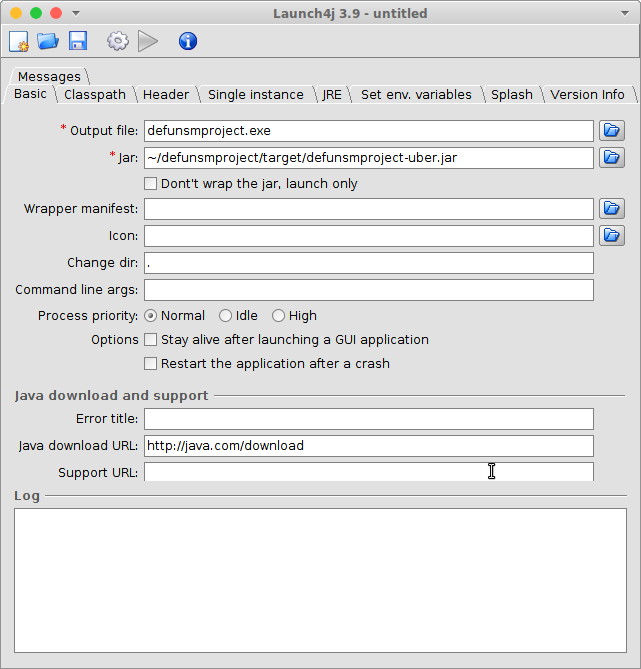
Task: Click into the Jar path field
Action: coord(369,157)
